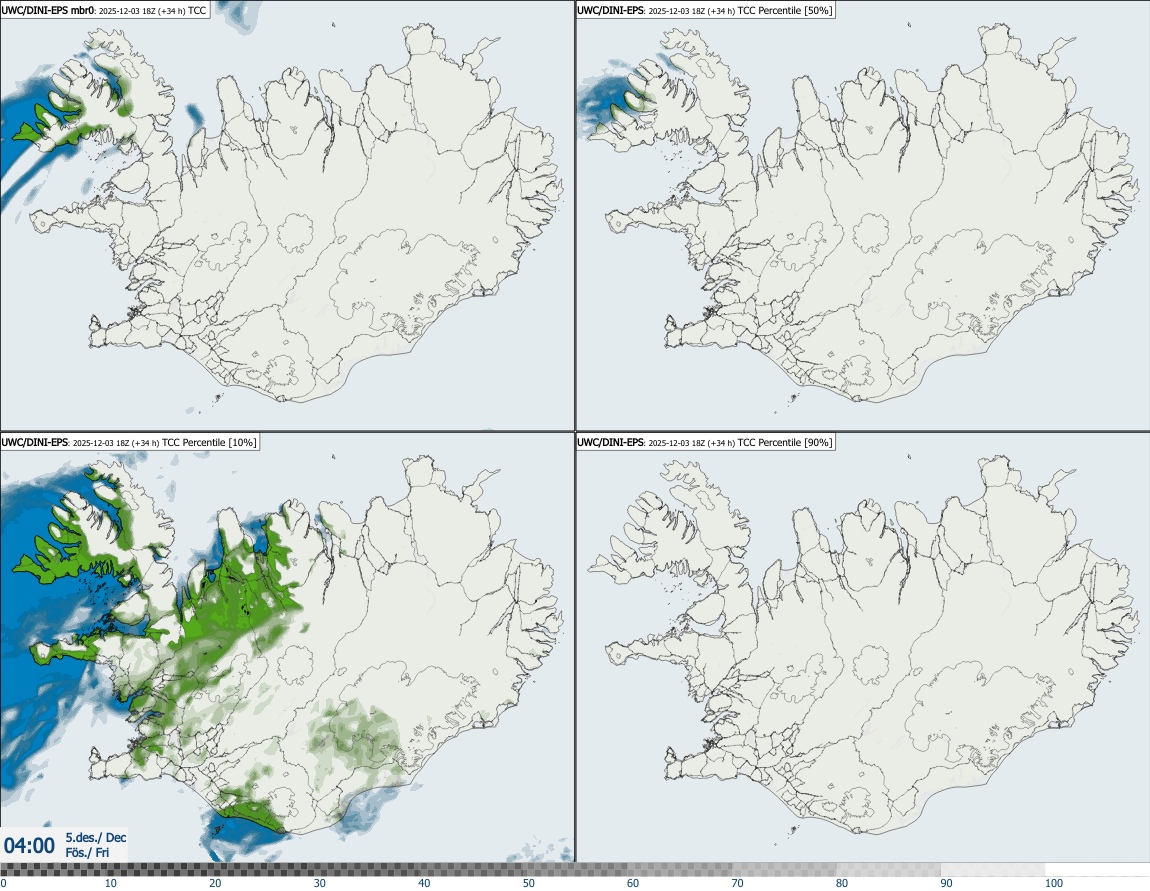Viewport: 1150px width, 891px height.
Task: Click the '80' tick on the colour scale
Action: click(842, 883)
